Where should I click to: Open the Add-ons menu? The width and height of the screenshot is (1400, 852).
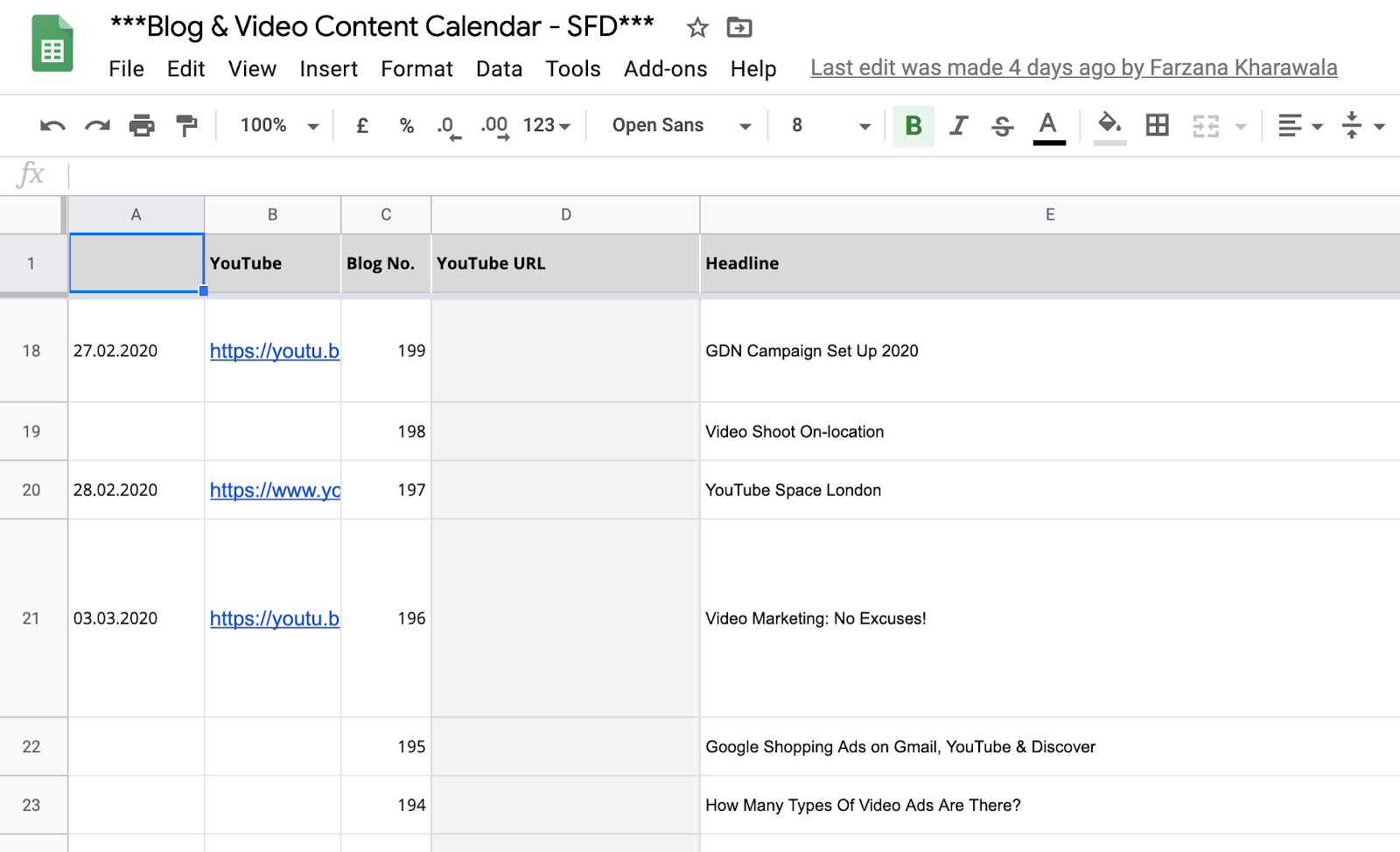(665, 69)
